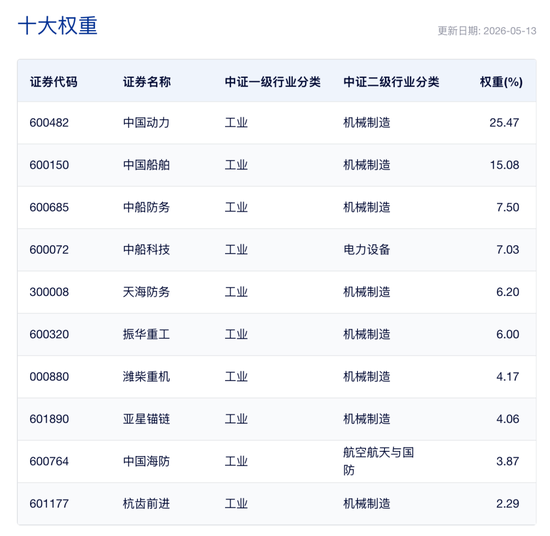Click the weight value 6.20
Viewport: 550px width, 536px height.
pyautogui.click(x=508, y=292)
